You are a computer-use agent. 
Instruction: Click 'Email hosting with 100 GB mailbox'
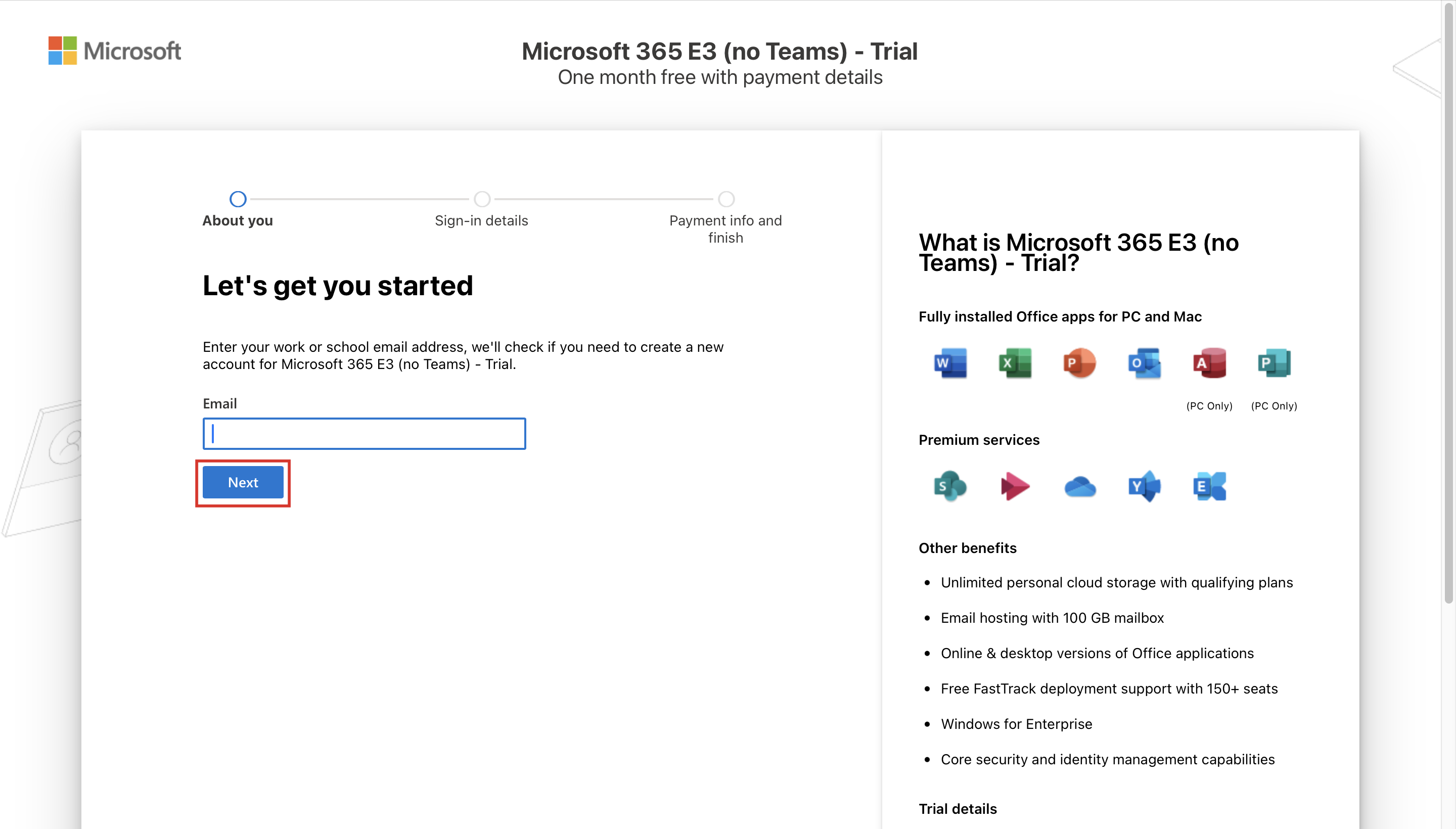tap(1052, 618)
